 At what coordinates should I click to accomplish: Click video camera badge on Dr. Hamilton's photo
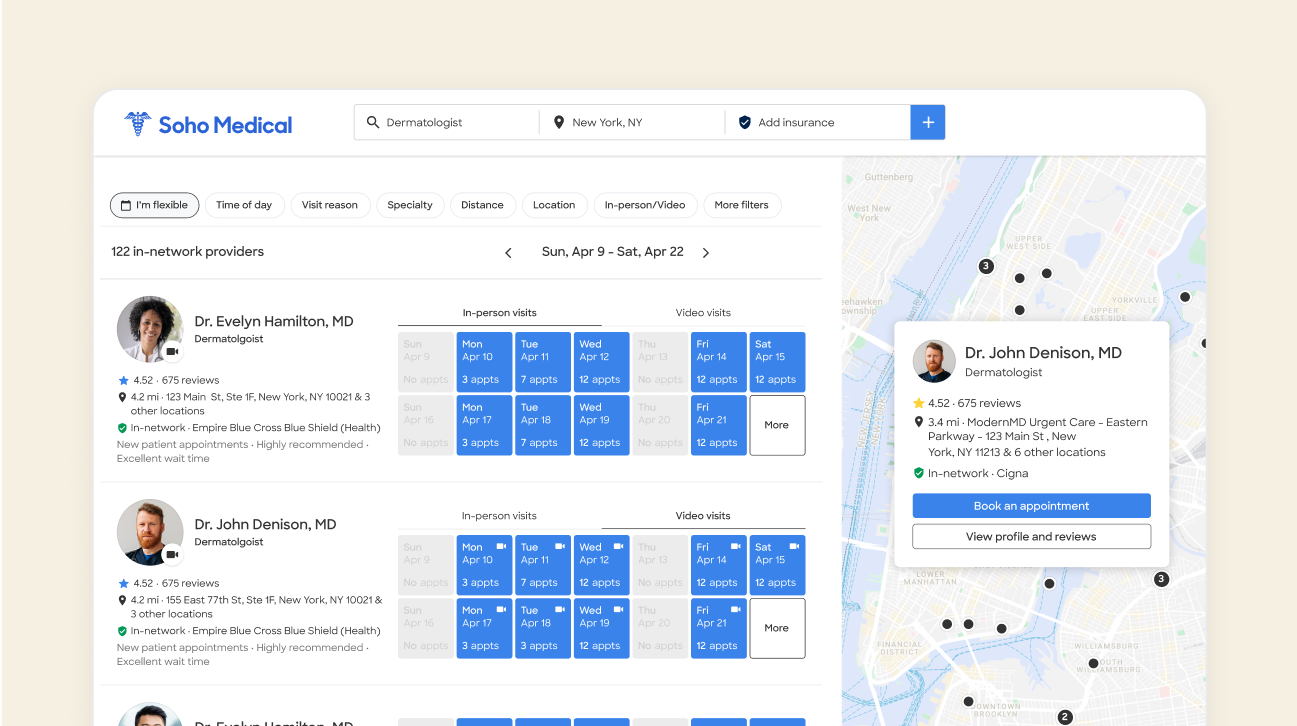[172, 351]
